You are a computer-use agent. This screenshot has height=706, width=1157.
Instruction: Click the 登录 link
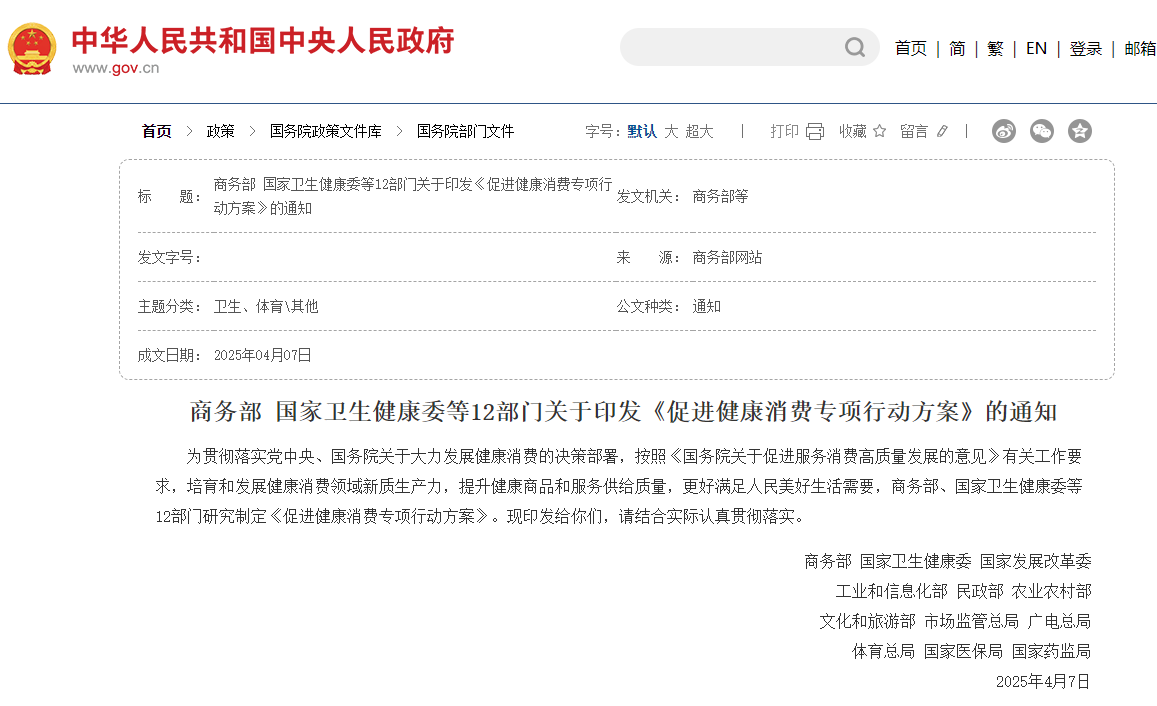click(1086, 47)
